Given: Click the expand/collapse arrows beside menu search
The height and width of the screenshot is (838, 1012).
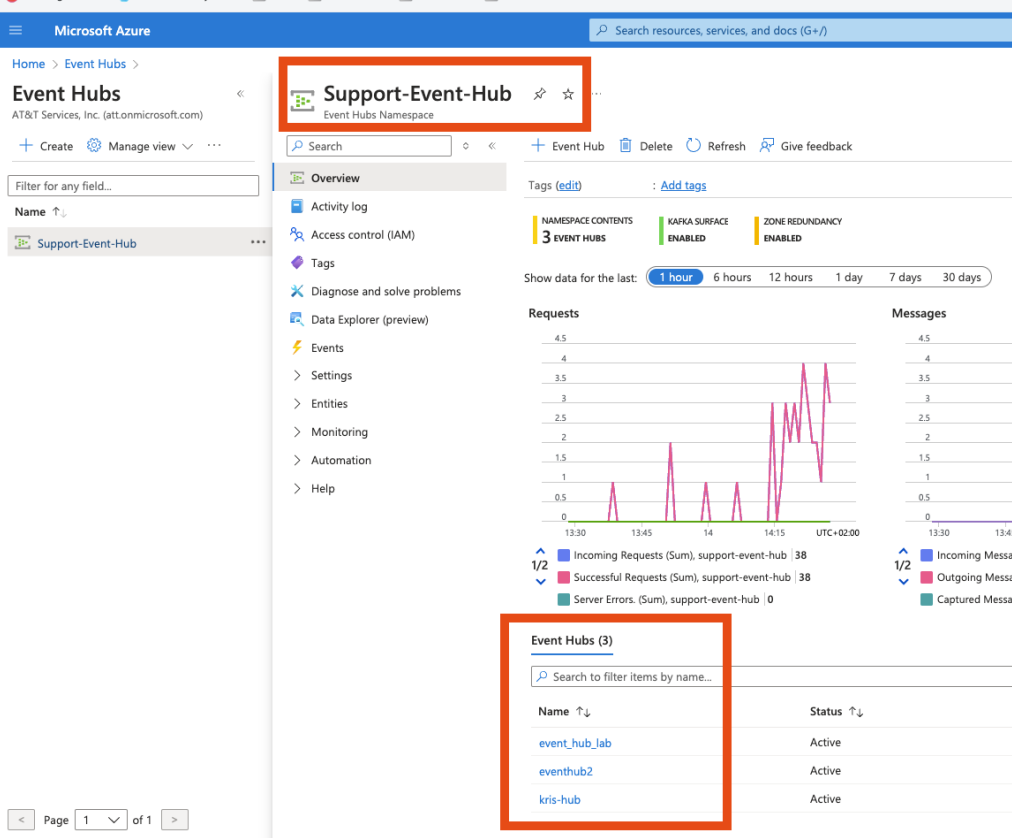Looking at the screenshot, I should (x=465, y=146).
